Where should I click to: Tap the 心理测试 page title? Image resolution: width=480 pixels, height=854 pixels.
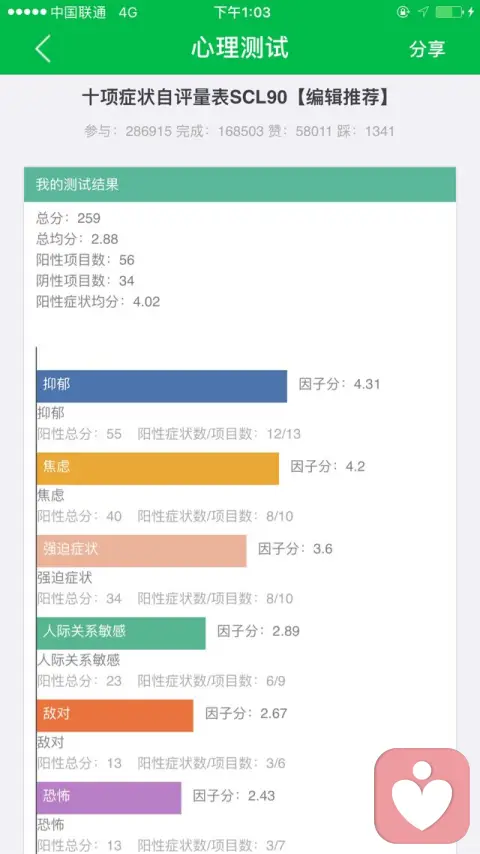pyautogui.click(x=240, y=48)
